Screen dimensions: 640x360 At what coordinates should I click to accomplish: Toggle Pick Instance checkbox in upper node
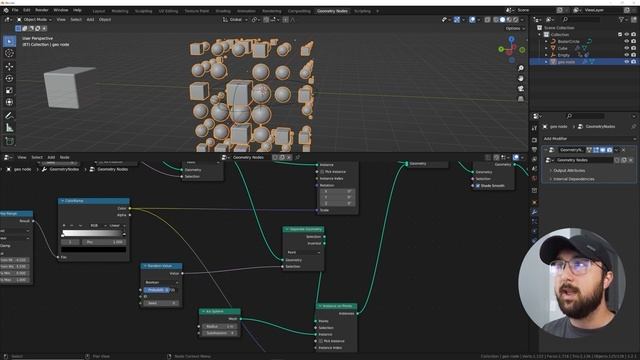pyautogui.click(x=322, y=172)
